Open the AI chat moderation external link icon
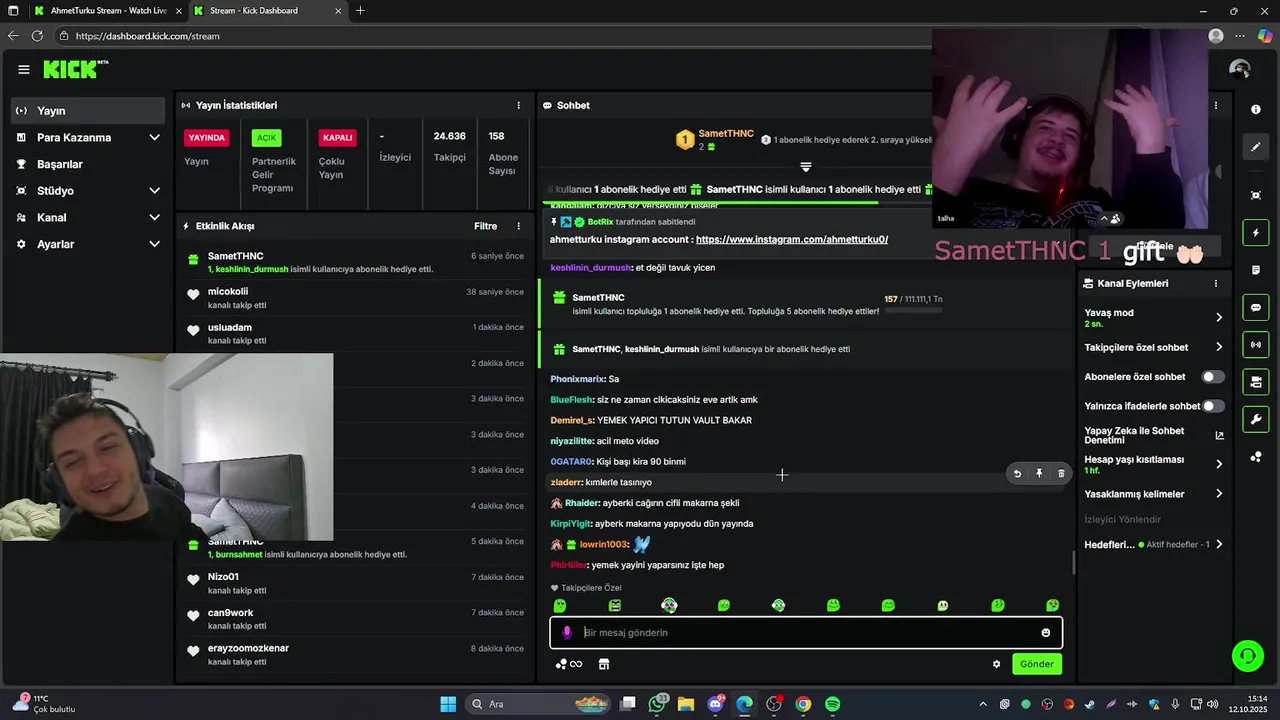The width and height of the screenshot is (1280, 720). pyautogui.click(x=1219, y=436)
